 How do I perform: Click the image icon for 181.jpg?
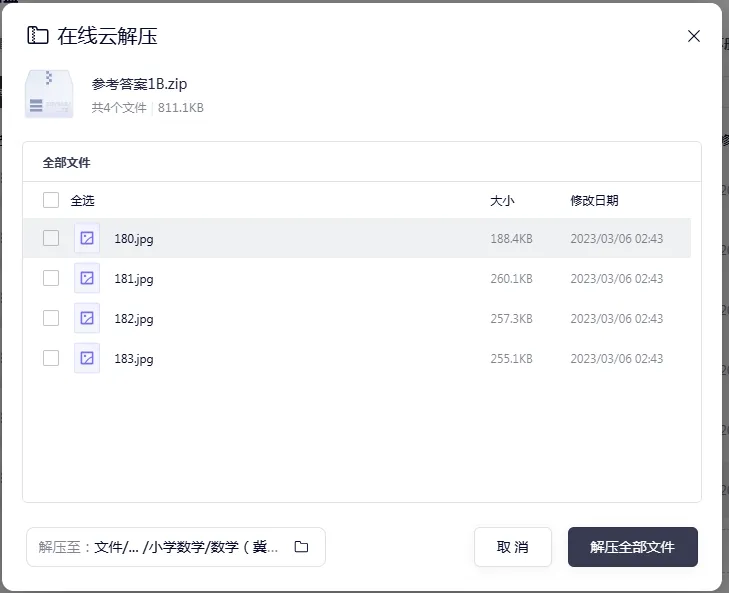click(x=87, y=278)
